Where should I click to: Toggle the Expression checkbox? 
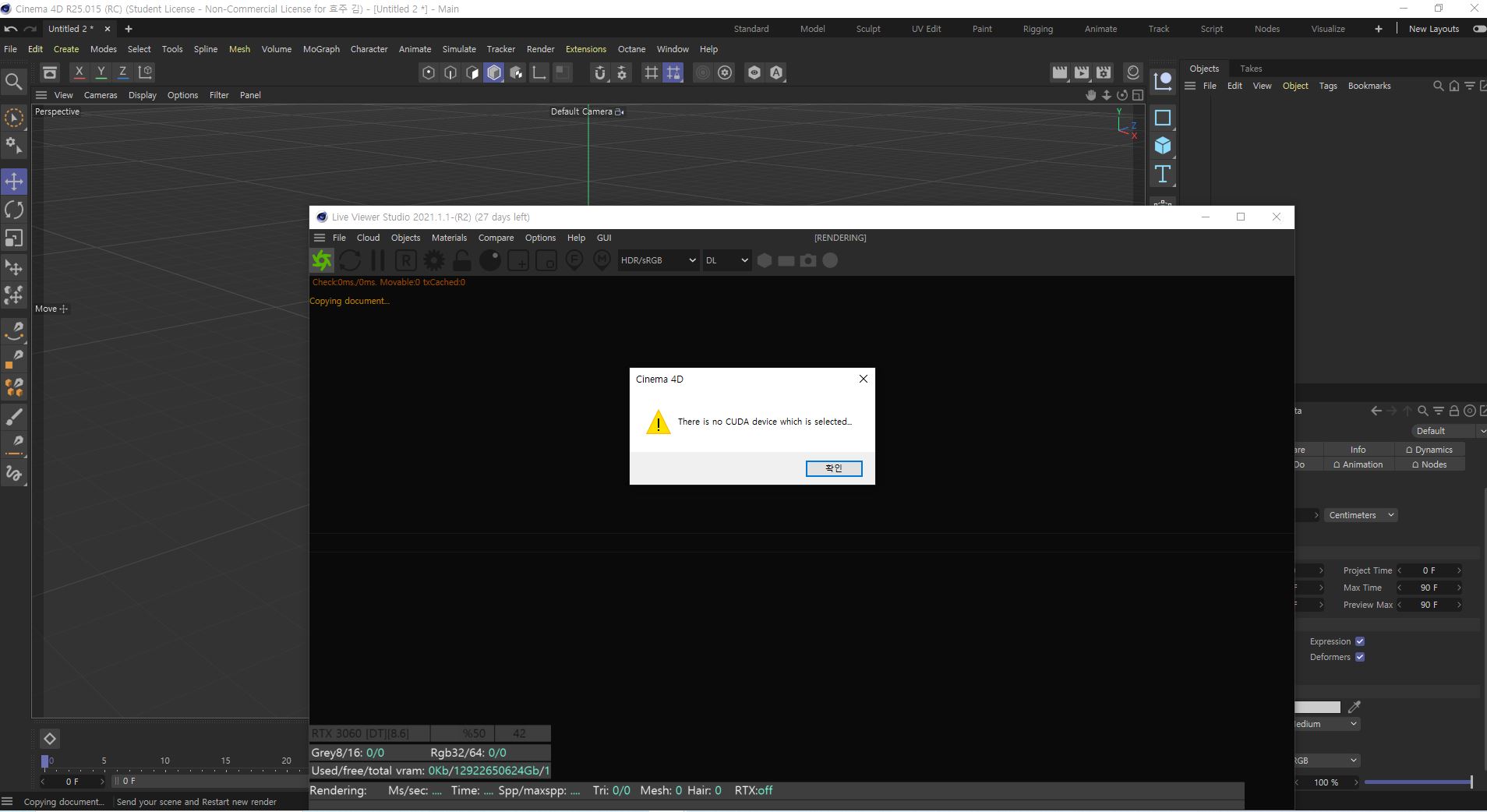click(x=1360, y=641)
